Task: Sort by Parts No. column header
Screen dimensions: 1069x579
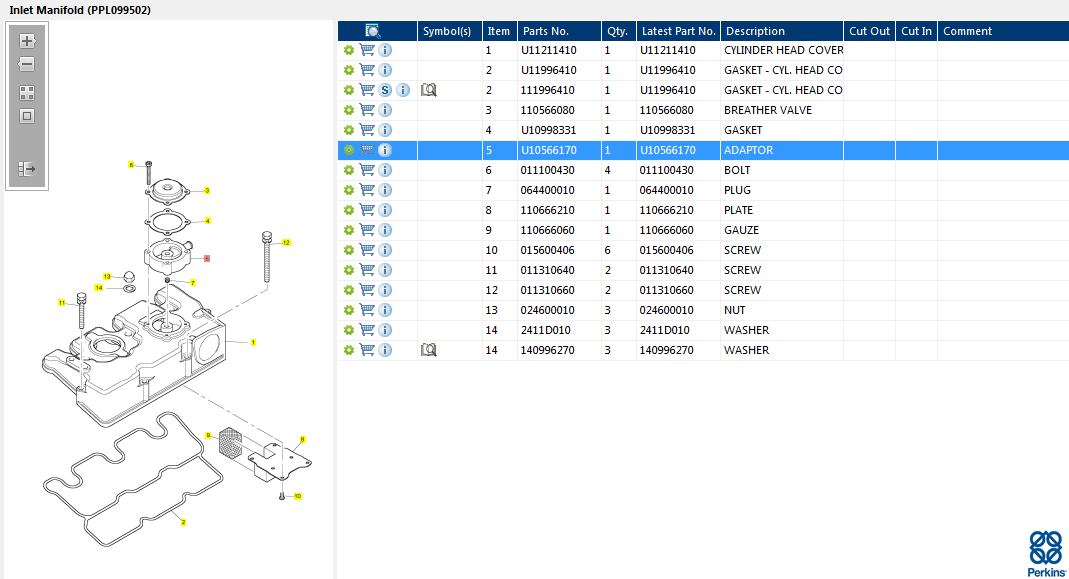Action: (559, 31)
